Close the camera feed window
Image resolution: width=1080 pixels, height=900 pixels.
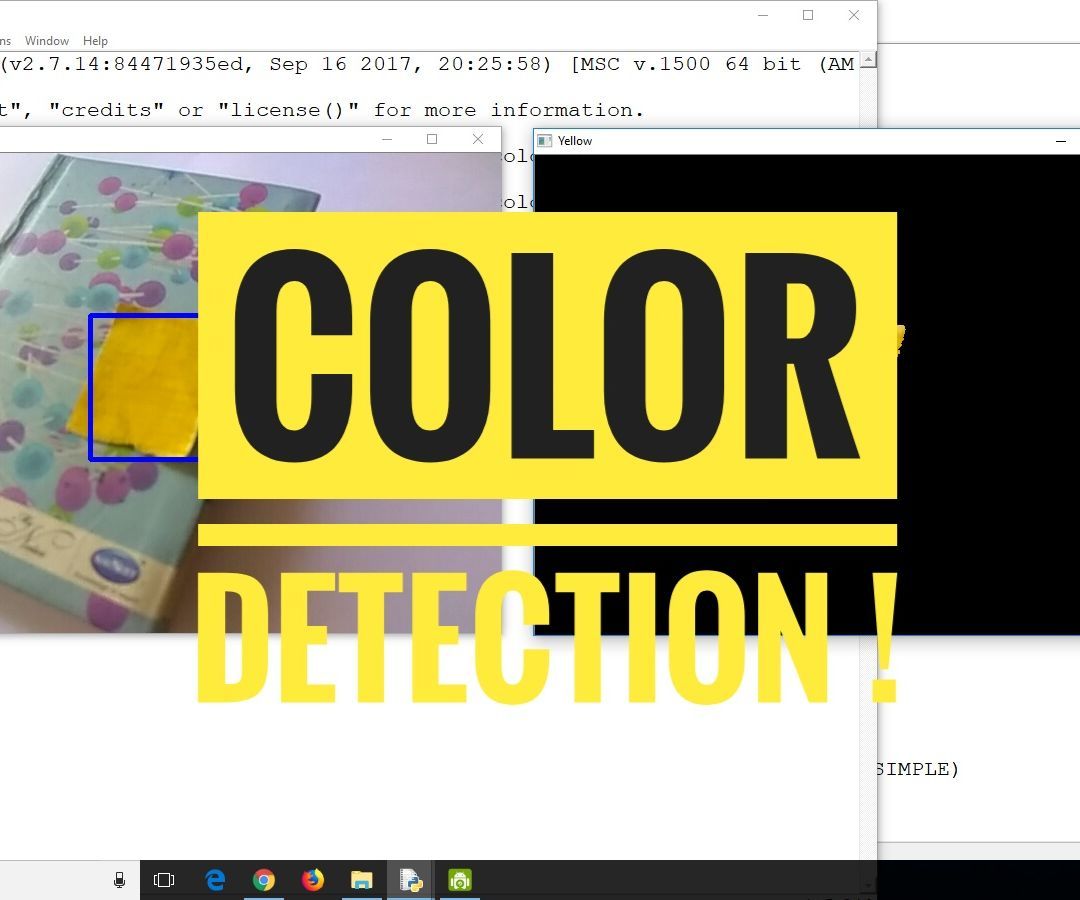click(478, 139)
